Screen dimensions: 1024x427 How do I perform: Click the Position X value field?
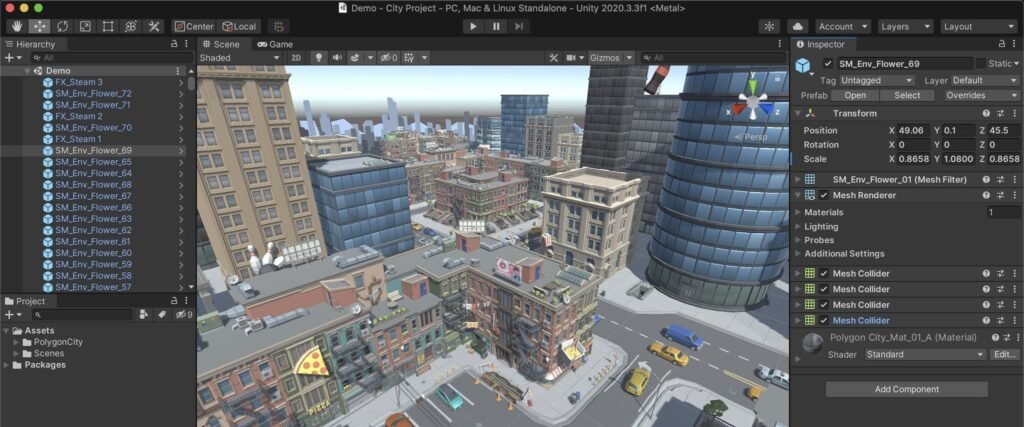coord(912,130)
